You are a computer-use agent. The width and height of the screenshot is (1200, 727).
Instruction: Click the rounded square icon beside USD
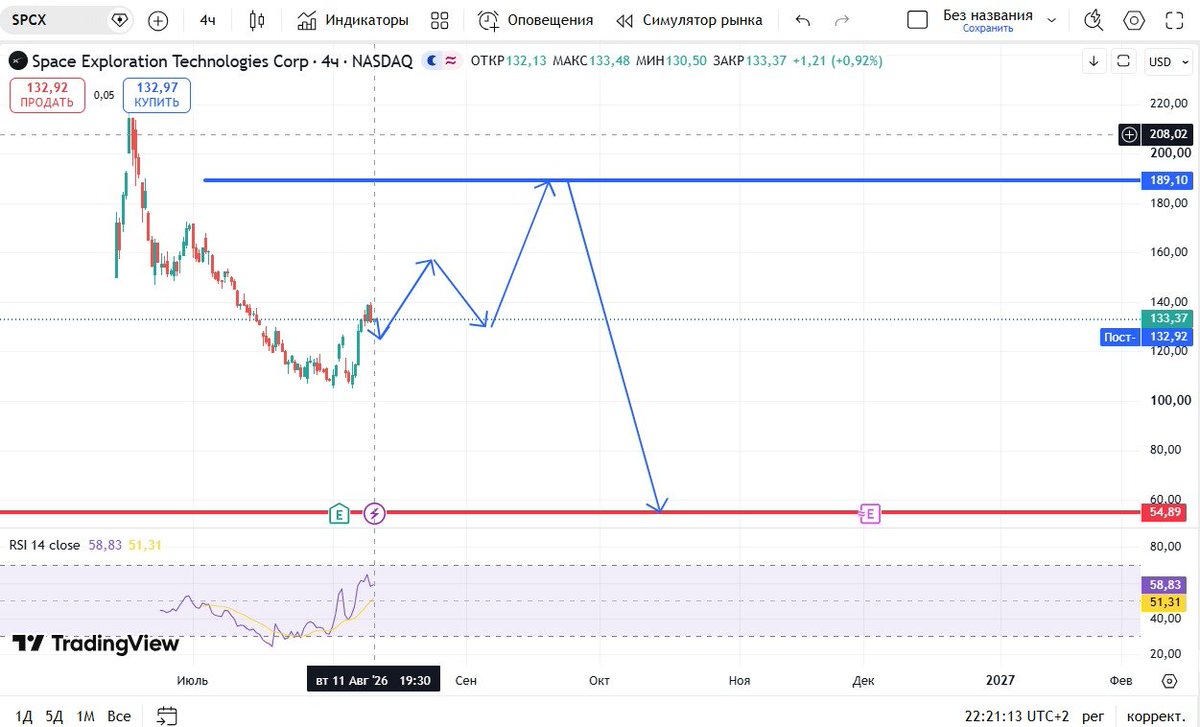click(x=1123, y=61)
